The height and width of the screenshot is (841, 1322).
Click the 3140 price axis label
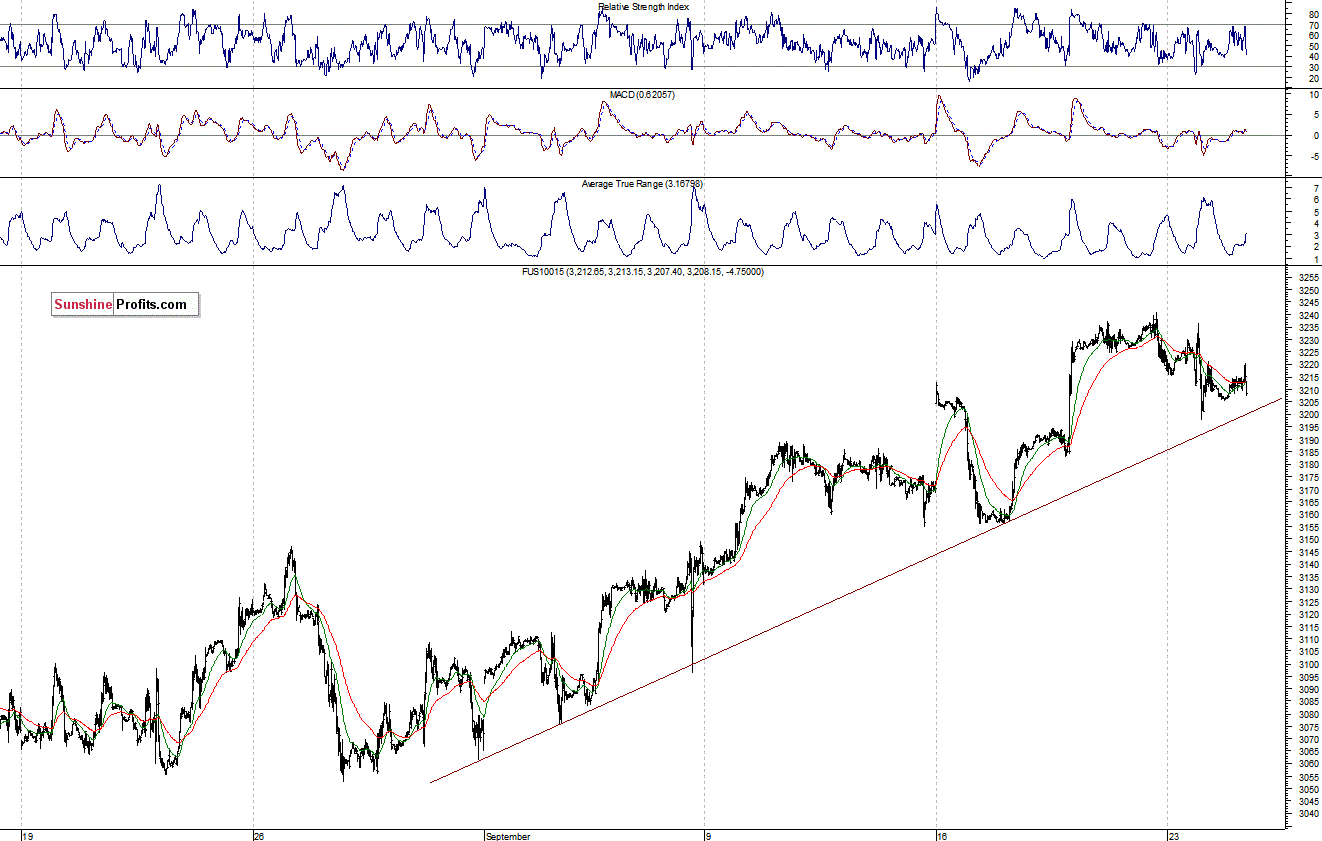(1308, 565)
